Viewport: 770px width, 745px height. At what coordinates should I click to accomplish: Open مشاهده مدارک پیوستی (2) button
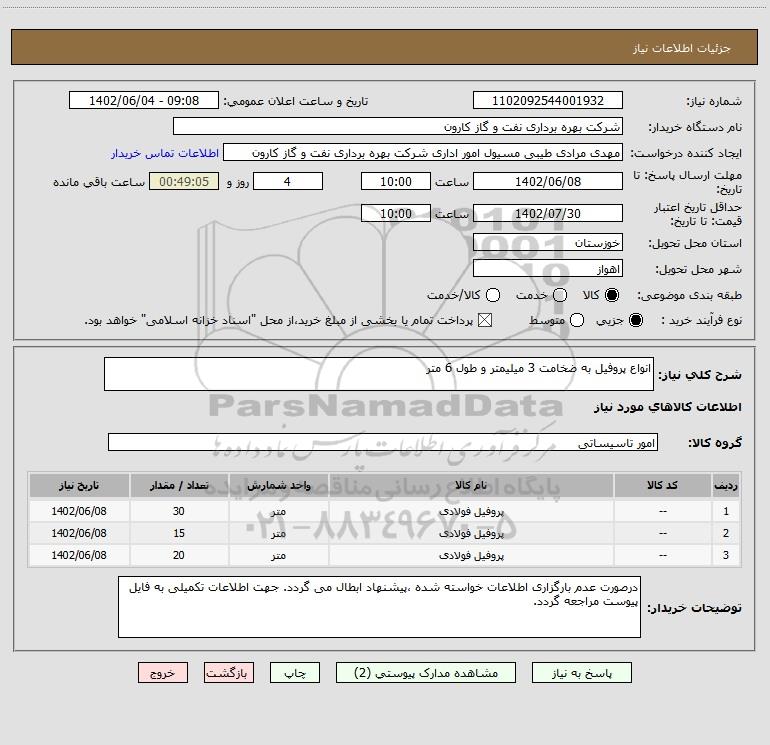pyautogui.click(x=426, y=672)
